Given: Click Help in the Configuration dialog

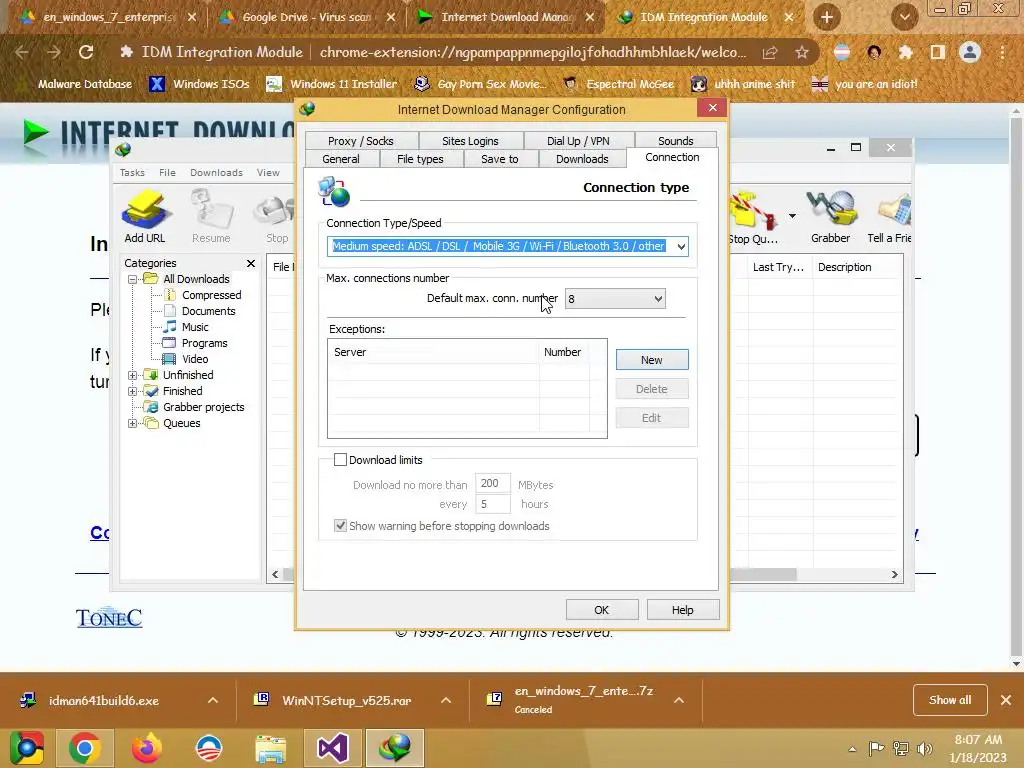Looking at the screenshot, I should 682,610.
